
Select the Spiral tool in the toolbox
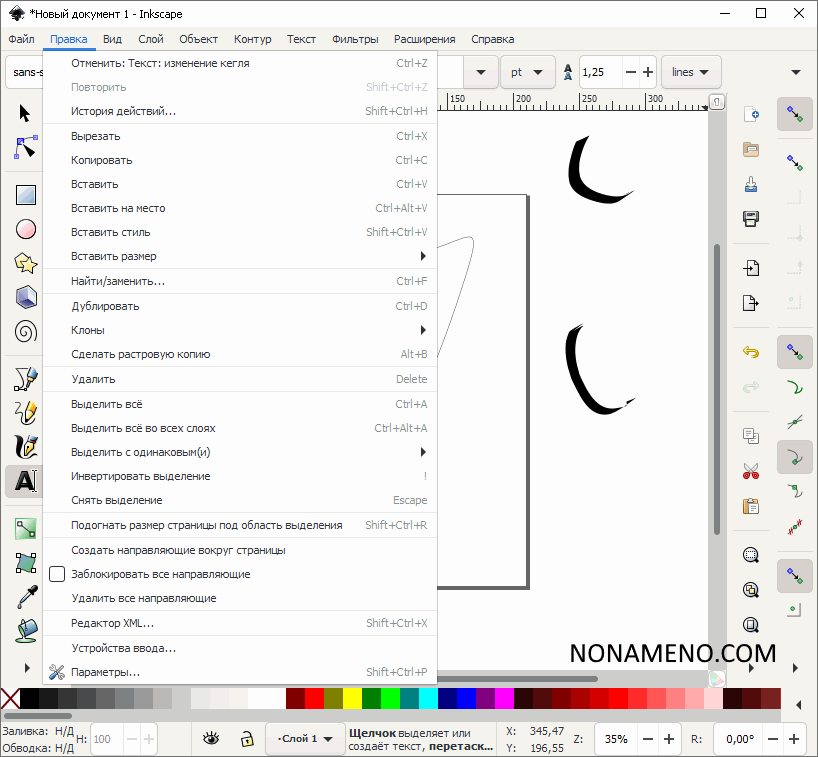[x=26, y=331]
